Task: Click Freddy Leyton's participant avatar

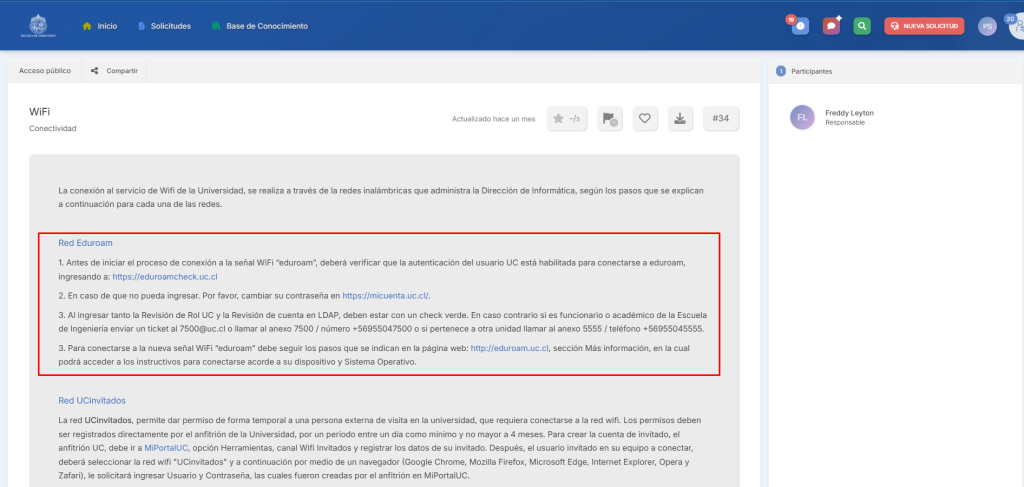Action: click(803, 117)
